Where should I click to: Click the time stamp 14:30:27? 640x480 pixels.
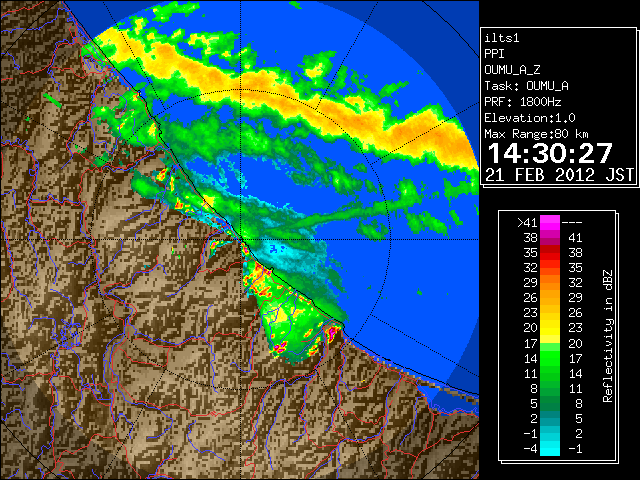pyautogui.click(x=550, y=153)
